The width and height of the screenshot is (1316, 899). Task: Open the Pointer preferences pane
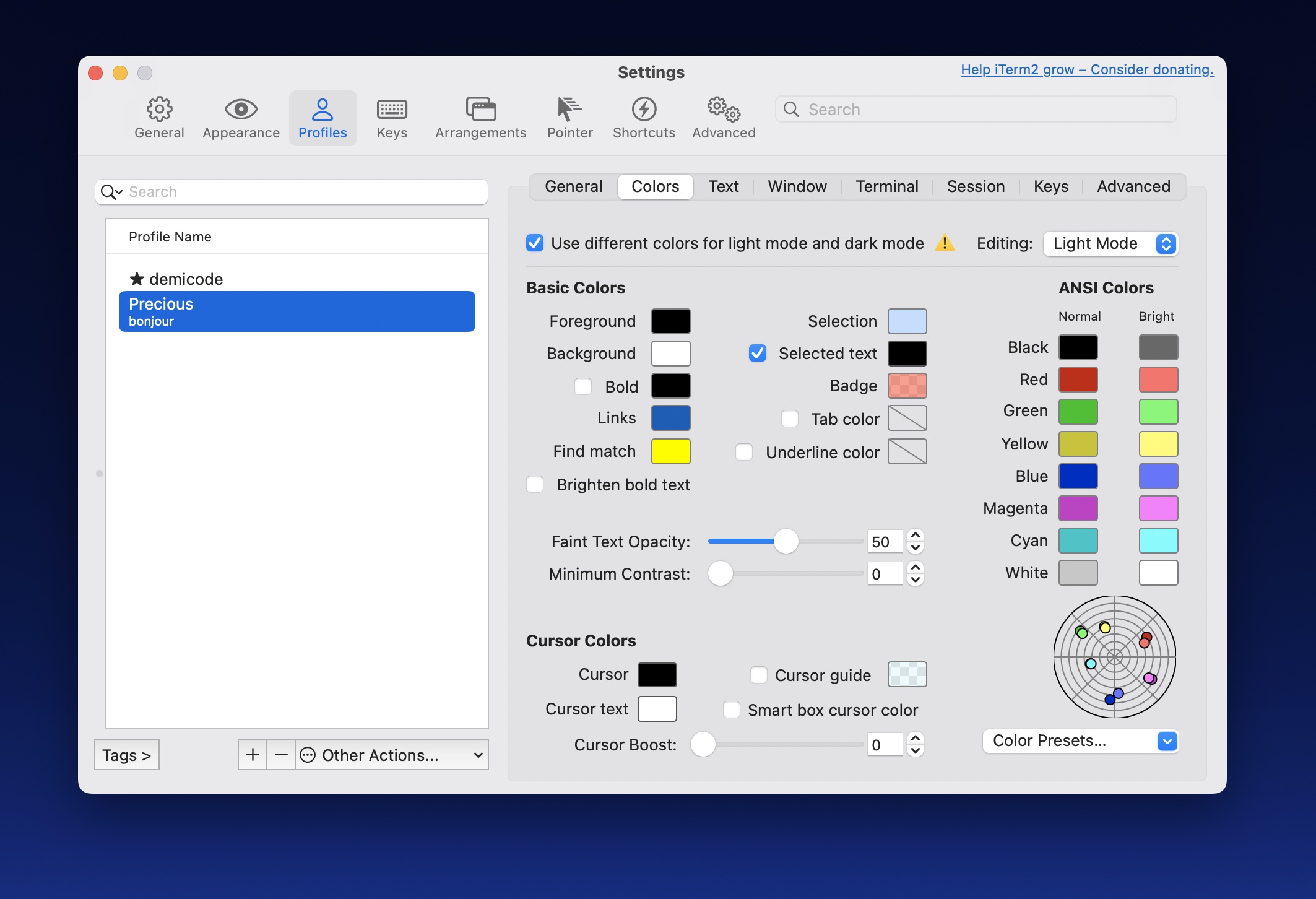point(569,118)
